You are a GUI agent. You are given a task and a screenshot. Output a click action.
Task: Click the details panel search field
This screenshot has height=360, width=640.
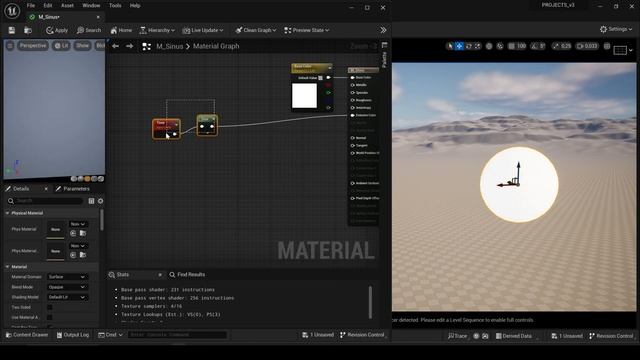[x=45, y=201]
